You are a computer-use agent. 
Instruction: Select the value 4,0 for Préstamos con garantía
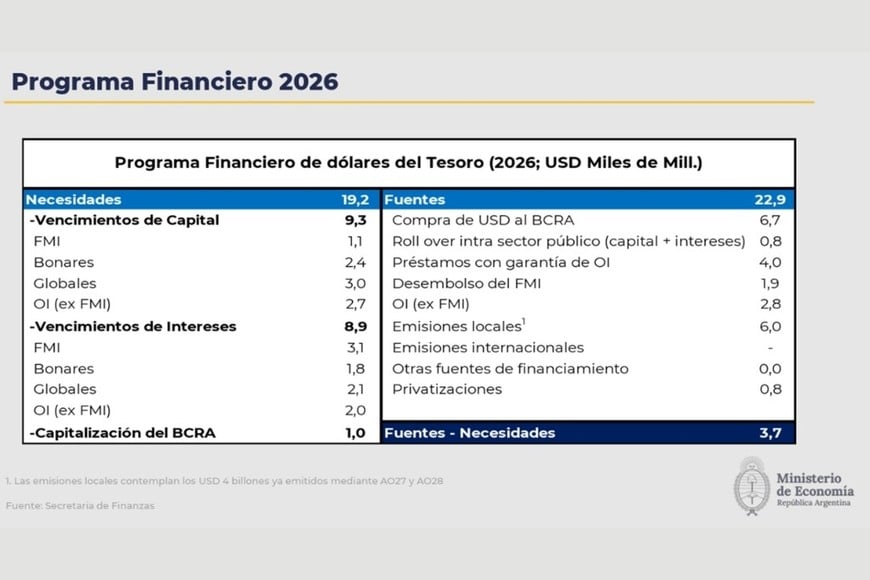tap(770, 263)
